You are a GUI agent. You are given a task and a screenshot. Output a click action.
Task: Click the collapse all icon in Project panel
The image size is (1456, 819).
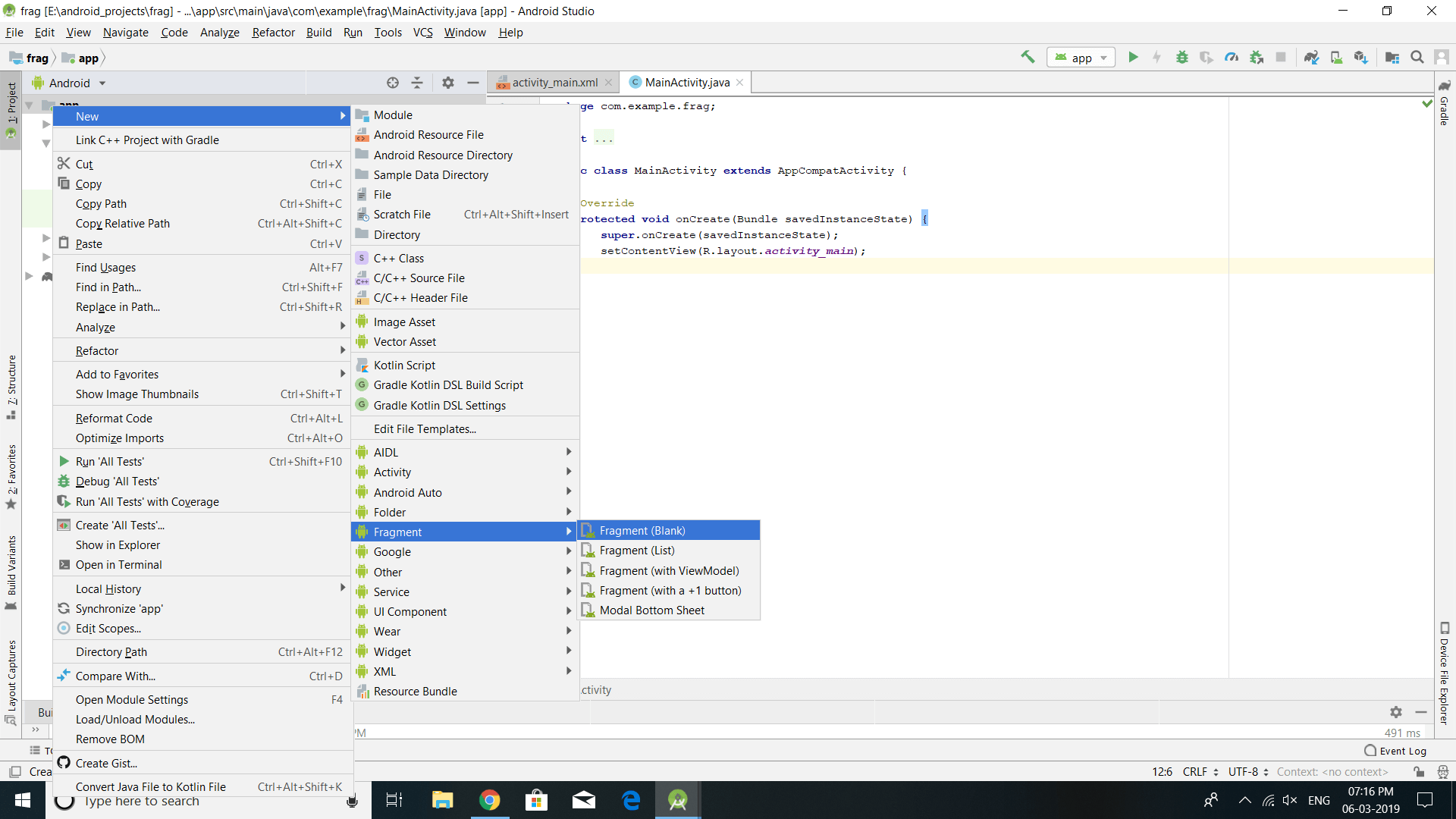coord(417,83)
